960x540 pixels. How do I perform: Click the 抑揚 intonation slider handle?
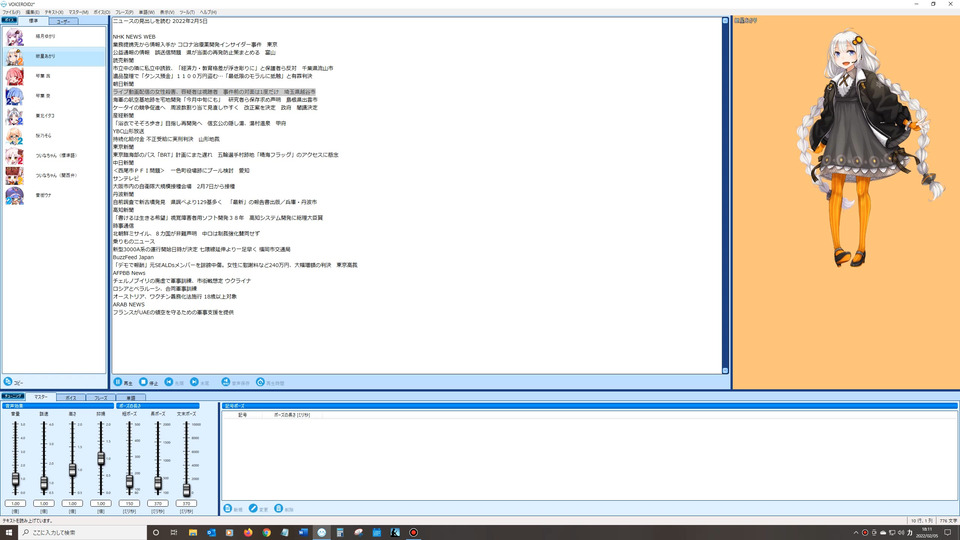[x=101, y=458]
